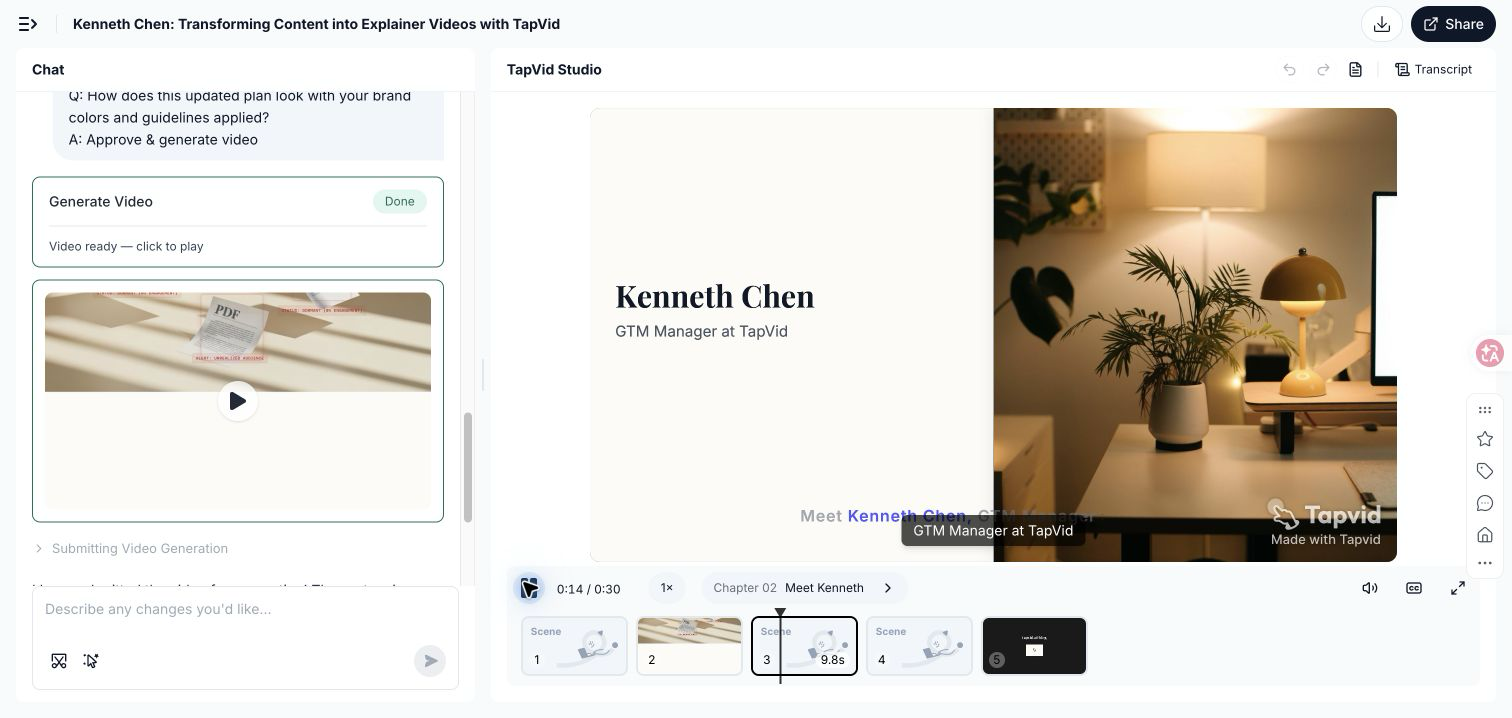Open the document icon next to Transcript
1512x718 pixels.
pos(1356,70)
